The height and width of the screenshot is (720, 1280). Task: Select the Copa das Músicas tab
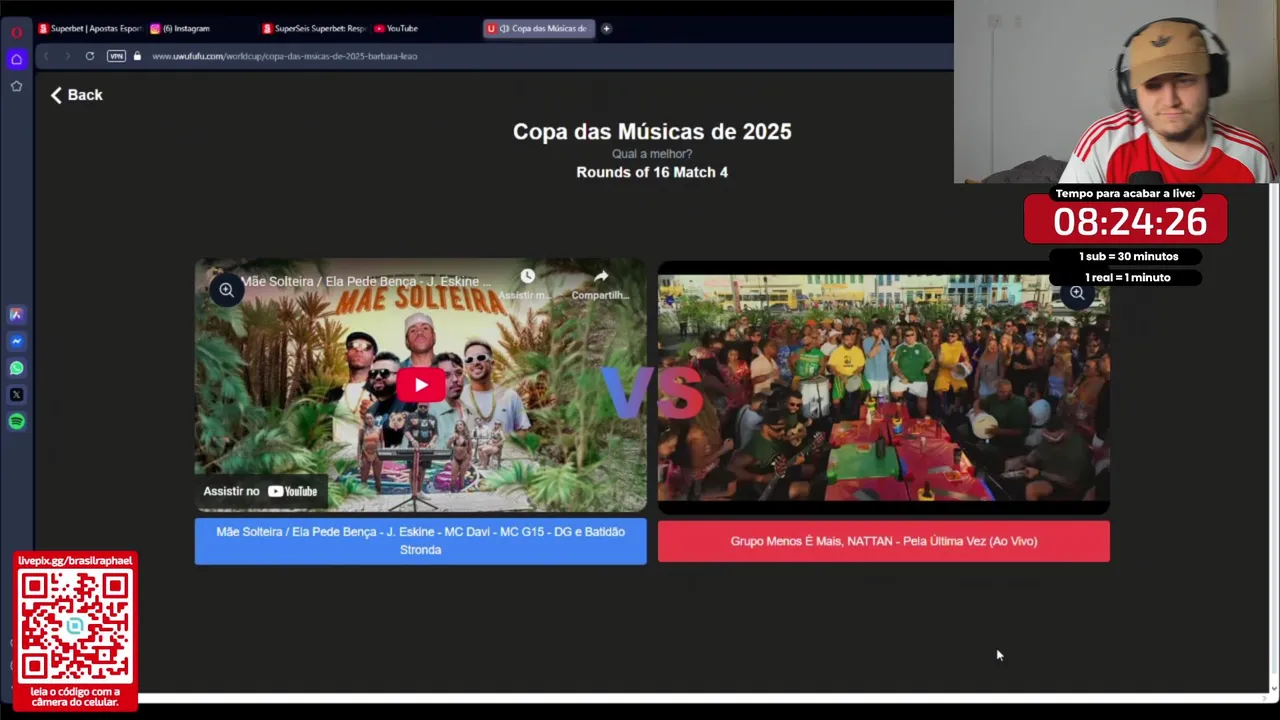pyautogui.click(x=539, y=28)
